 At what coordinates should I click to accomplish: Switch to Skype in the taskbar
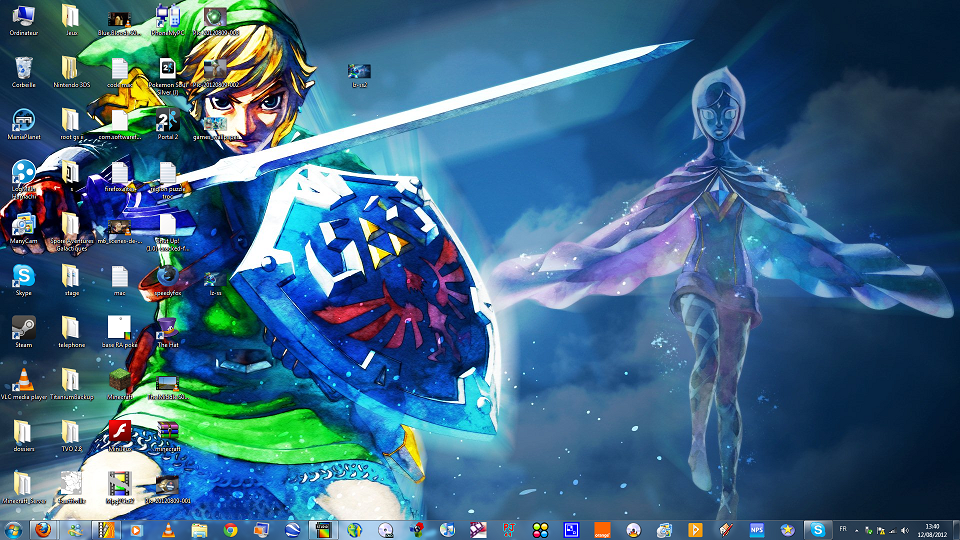tap(818, 530)
